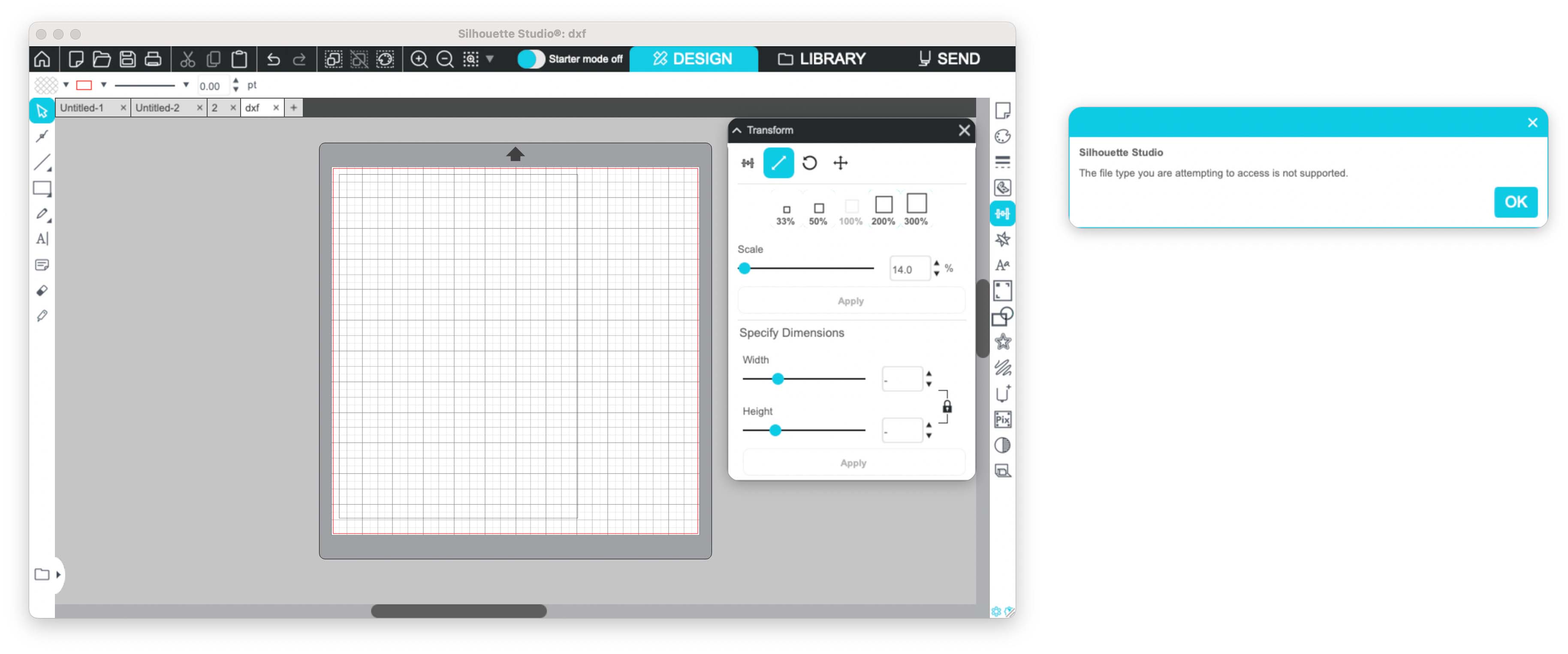Switch Transform panel to rotate mode

click(x=810, y=163)
